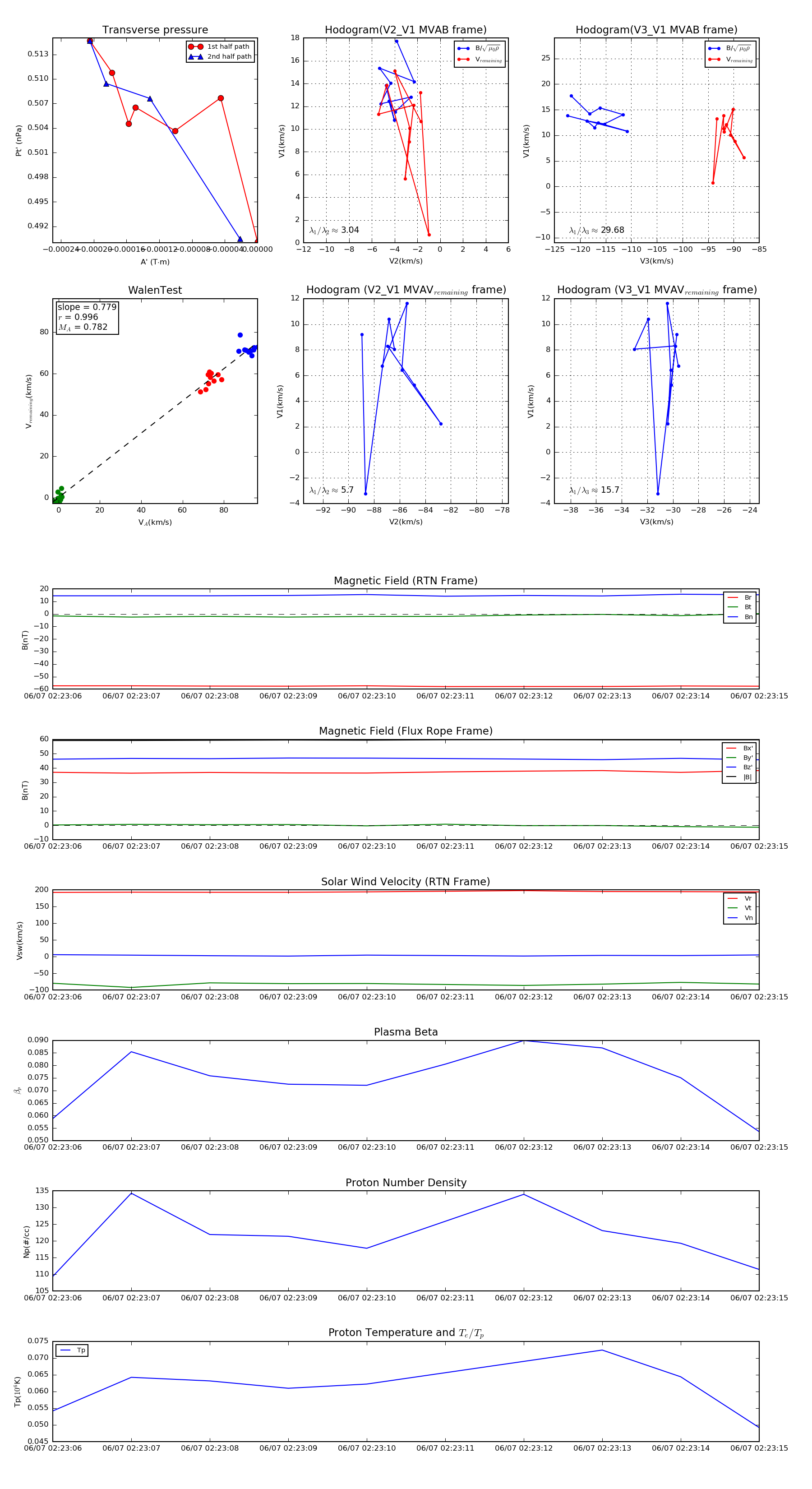Select the '1st half path' legend entry
This screenshot has height=1489, width=812.
click(x=220, y=47)
